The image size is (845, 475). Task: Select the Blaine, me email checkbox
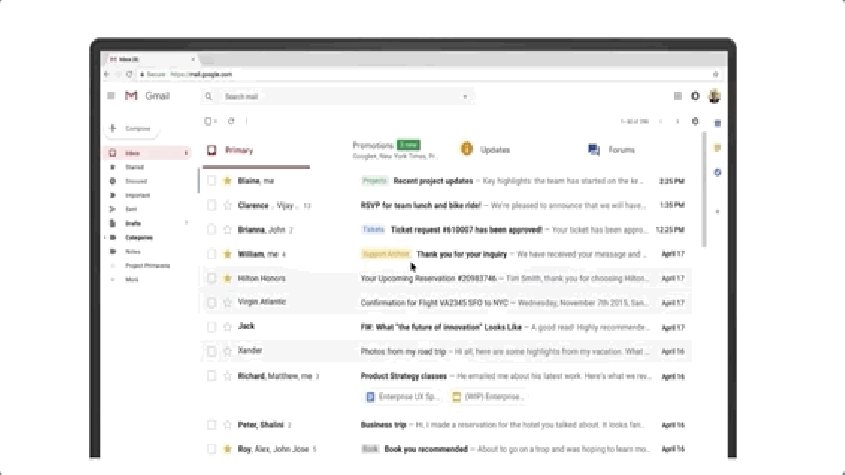(211, 181)
